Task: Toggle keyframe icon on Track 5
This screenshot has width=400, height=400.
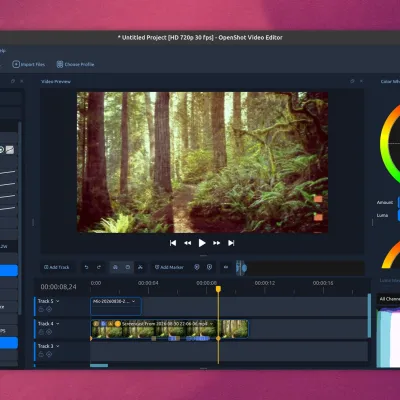Action: (x=49, y=309)
